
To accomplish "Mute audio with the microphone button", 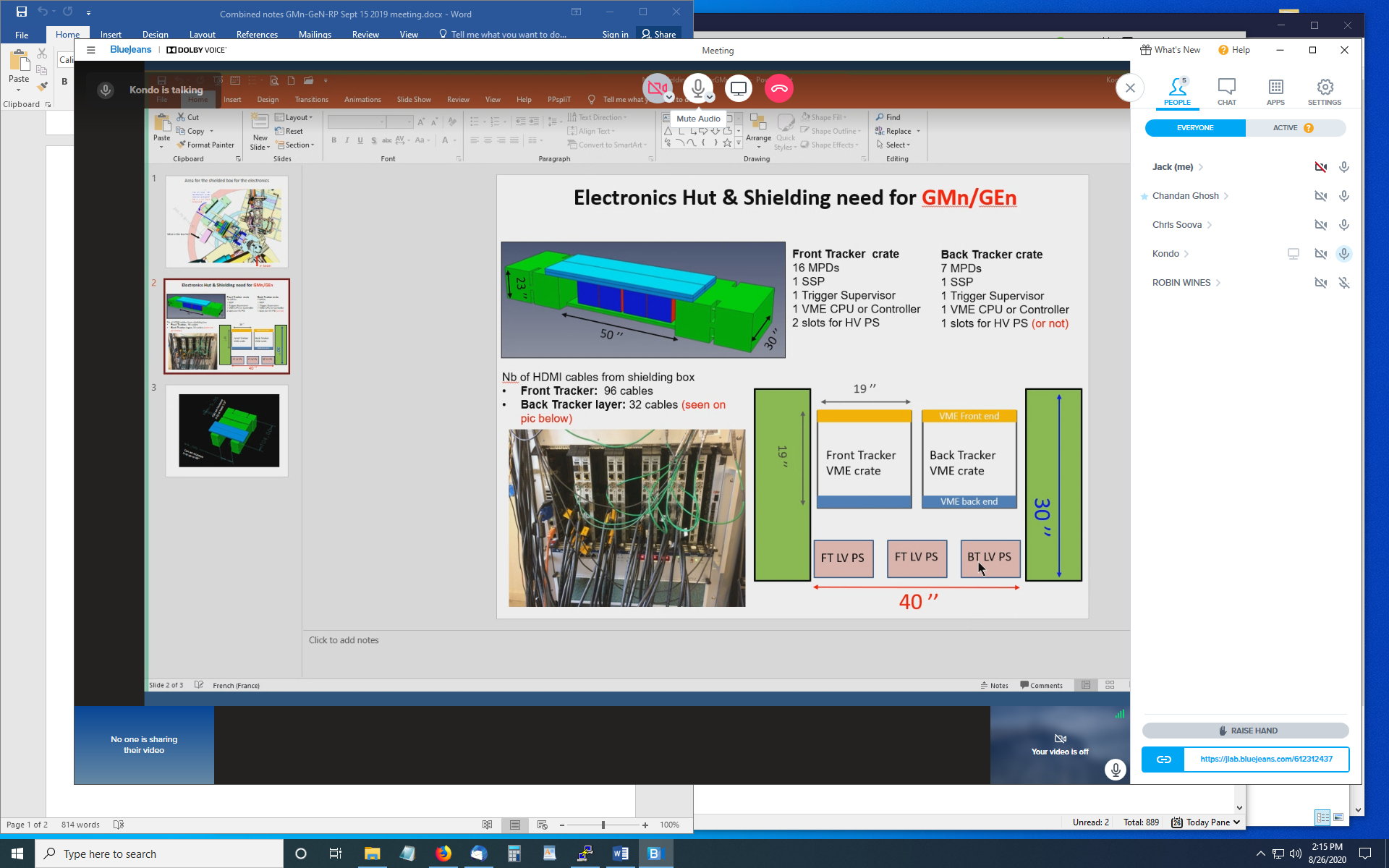I will [697, 88].
